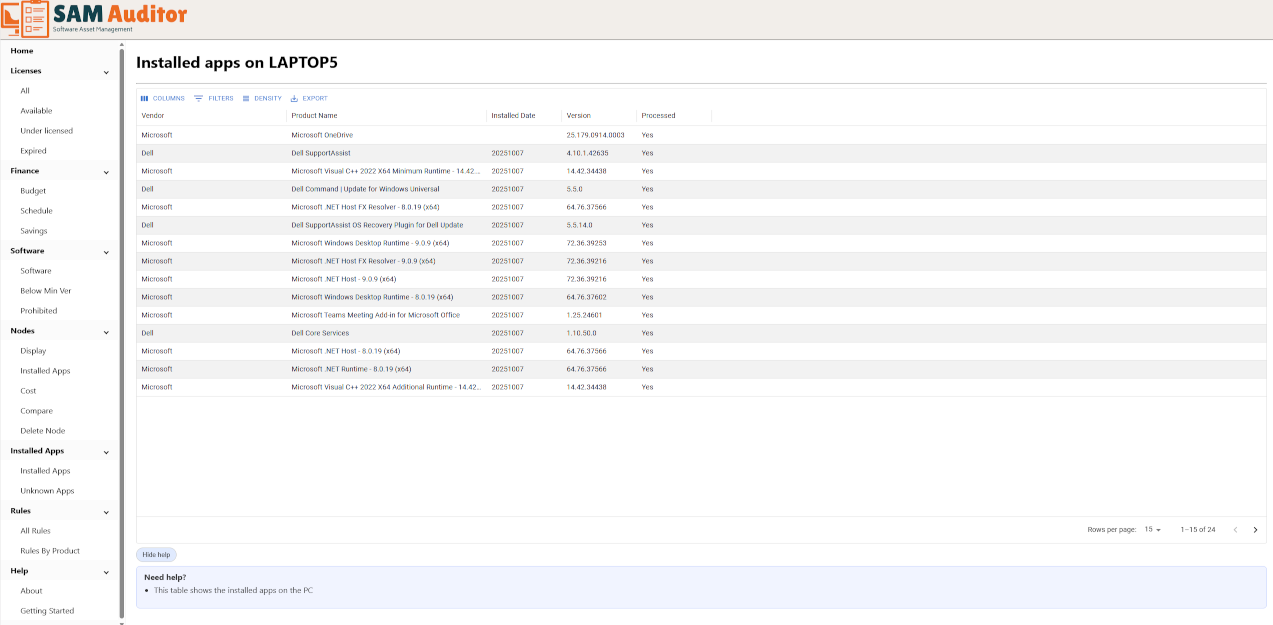This screenshot has height=625, width=1273.
Task: Collapse the Finance section chevron
Action: coord(106,172)
